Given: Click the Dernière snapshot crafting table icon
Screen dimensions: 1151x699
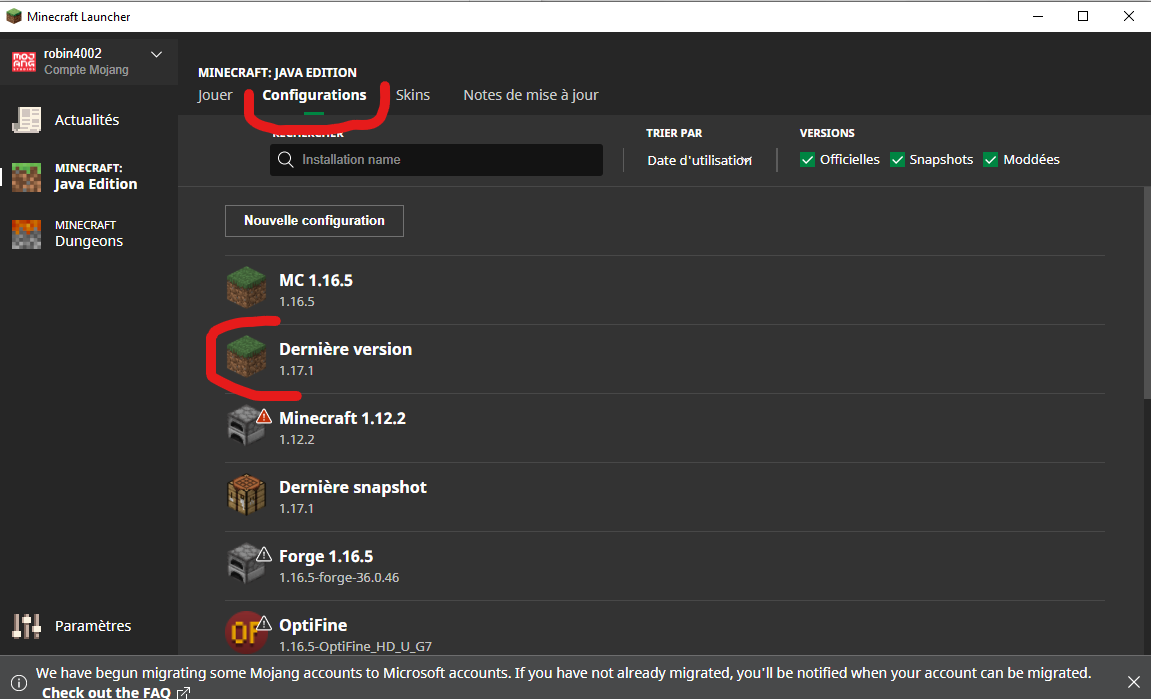Looking at the screenshot, I should coord(247,495).
